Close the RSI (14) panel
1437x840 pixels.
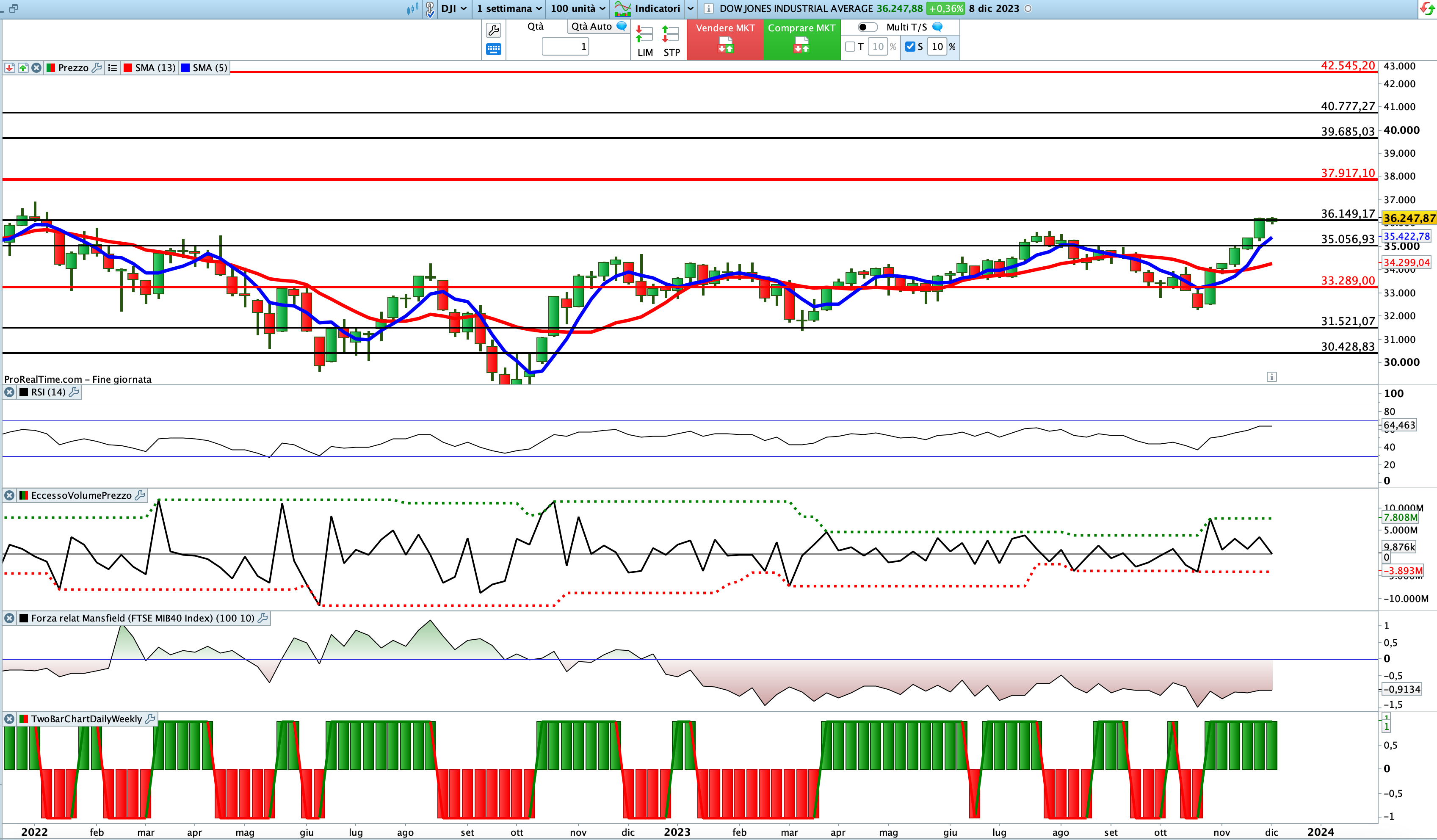pos(10,392)
